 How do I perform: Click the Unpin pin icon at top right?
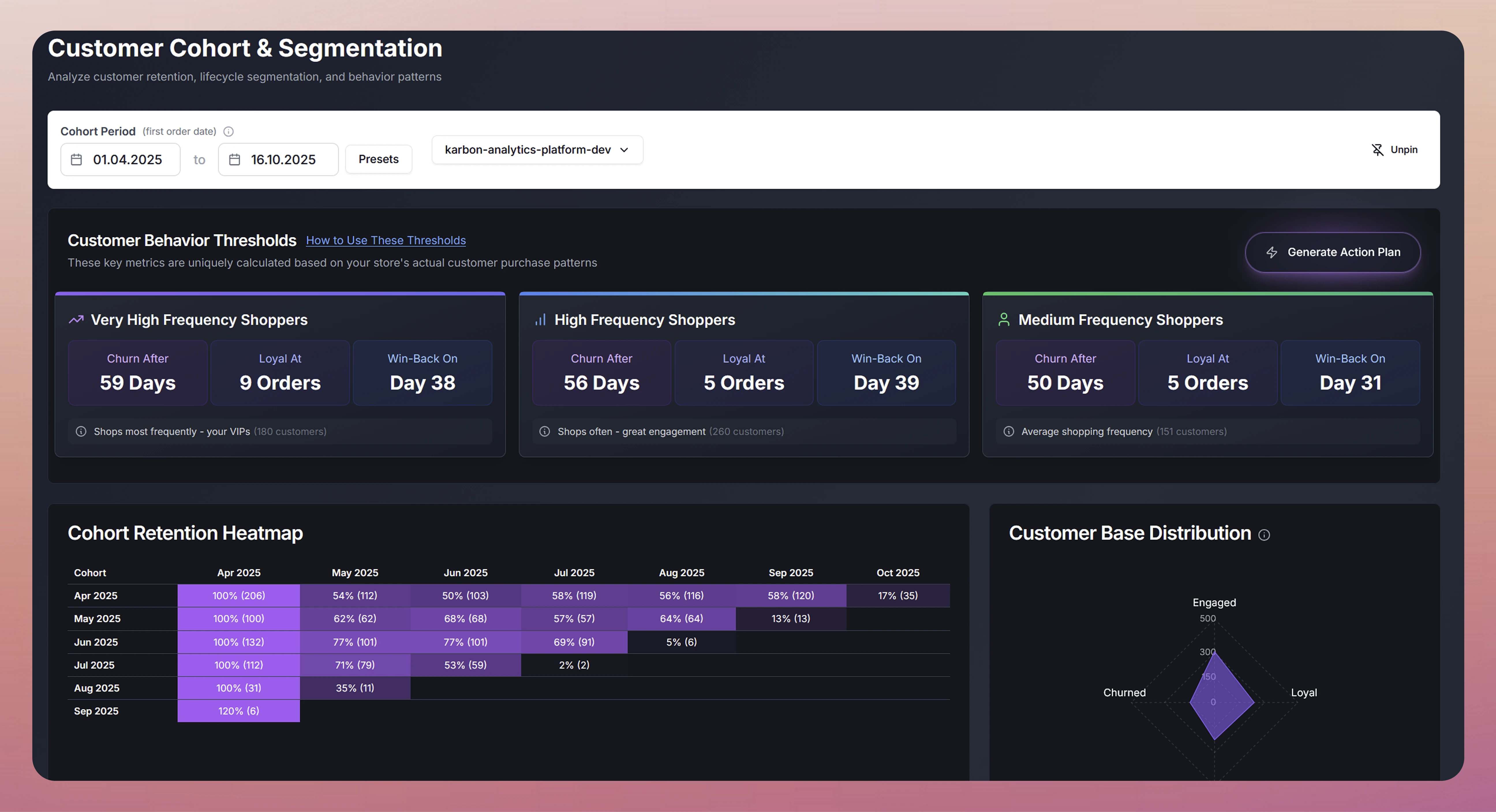tap(1378, 149)
